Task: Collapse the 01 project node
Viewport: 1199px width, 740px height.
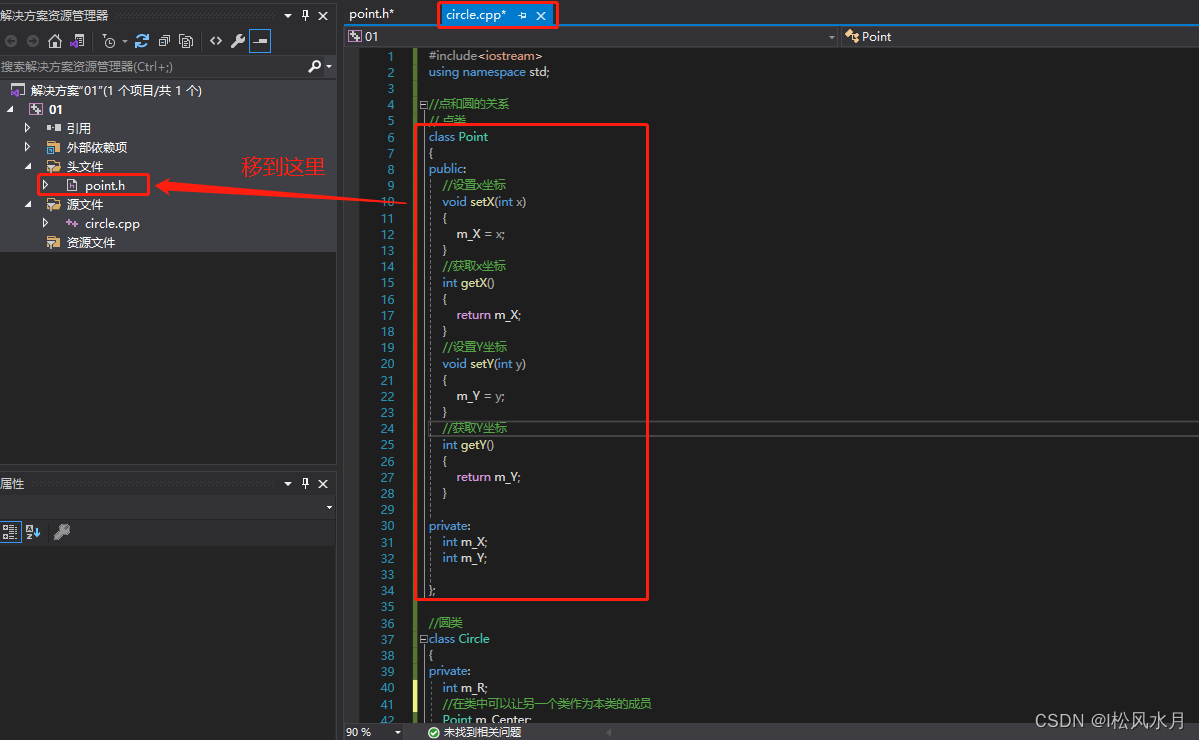Action: click(x=10, y=109)
